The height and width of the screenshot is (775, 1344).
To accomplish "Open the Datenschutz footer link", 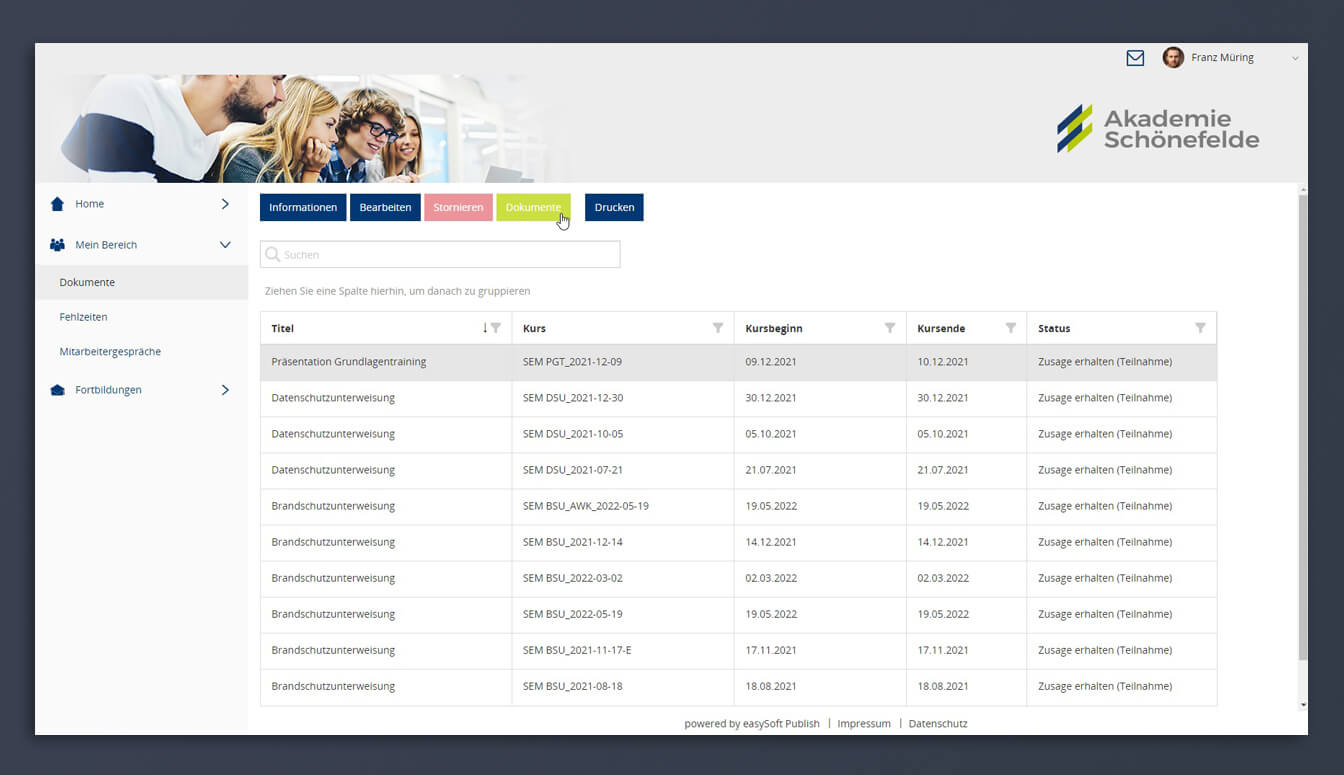I will coord(938,724).
